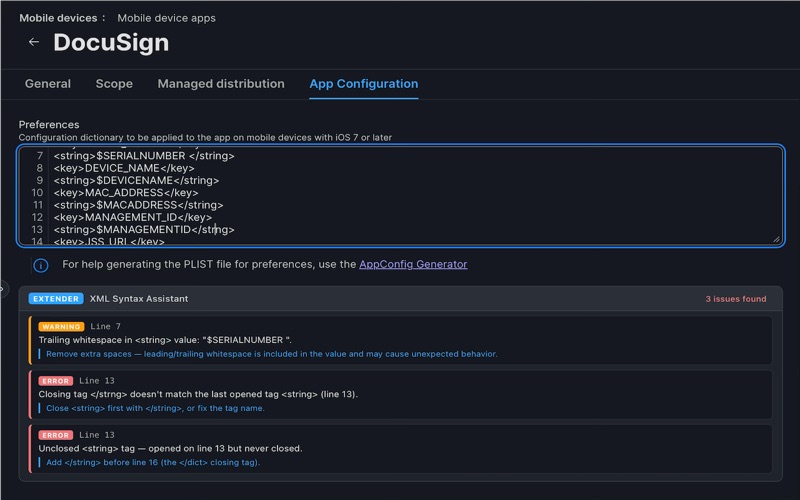Select the Managed distribution tab

221,84
